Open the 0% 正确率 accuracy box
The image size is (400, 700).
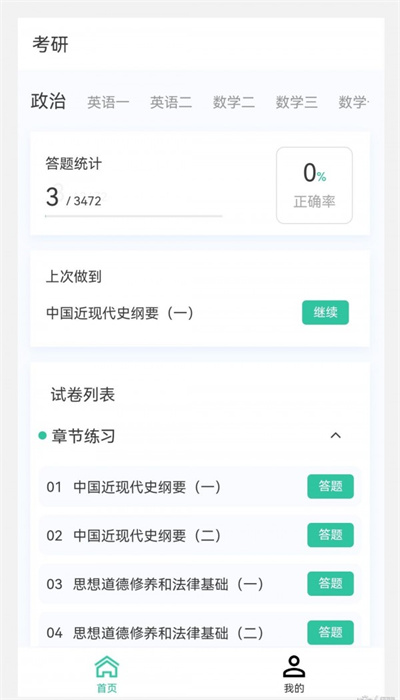coord(314,185)
